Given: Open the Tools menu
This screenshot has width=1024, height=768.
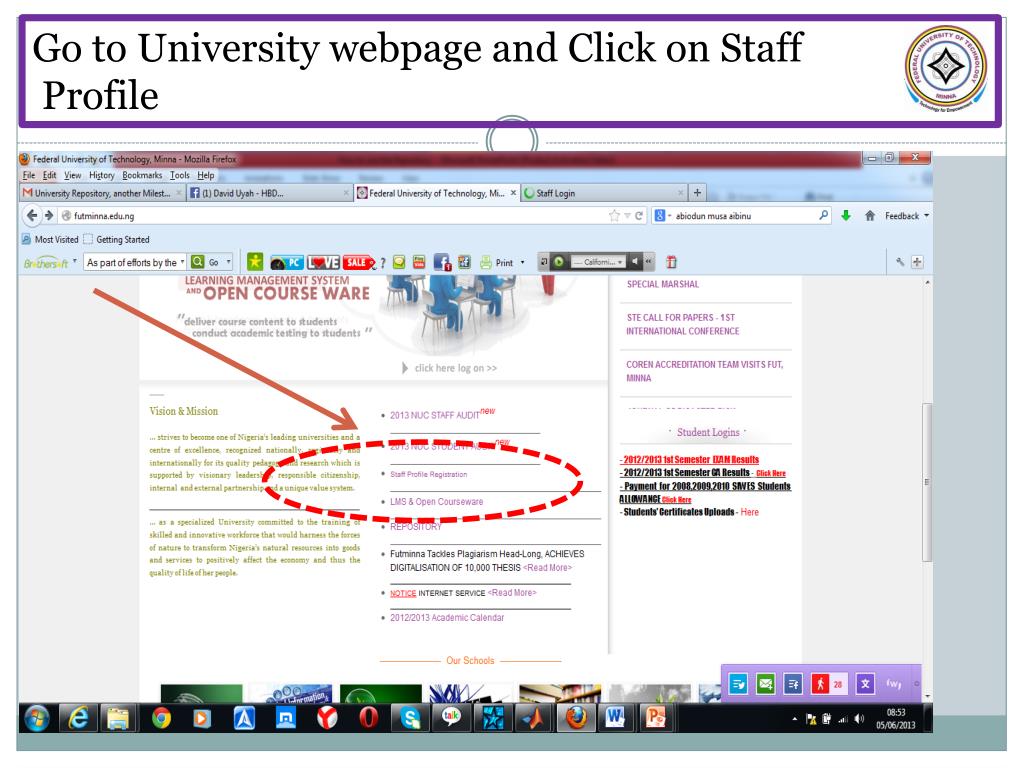Looking at the screenshot, I should [x=180, y=176].
